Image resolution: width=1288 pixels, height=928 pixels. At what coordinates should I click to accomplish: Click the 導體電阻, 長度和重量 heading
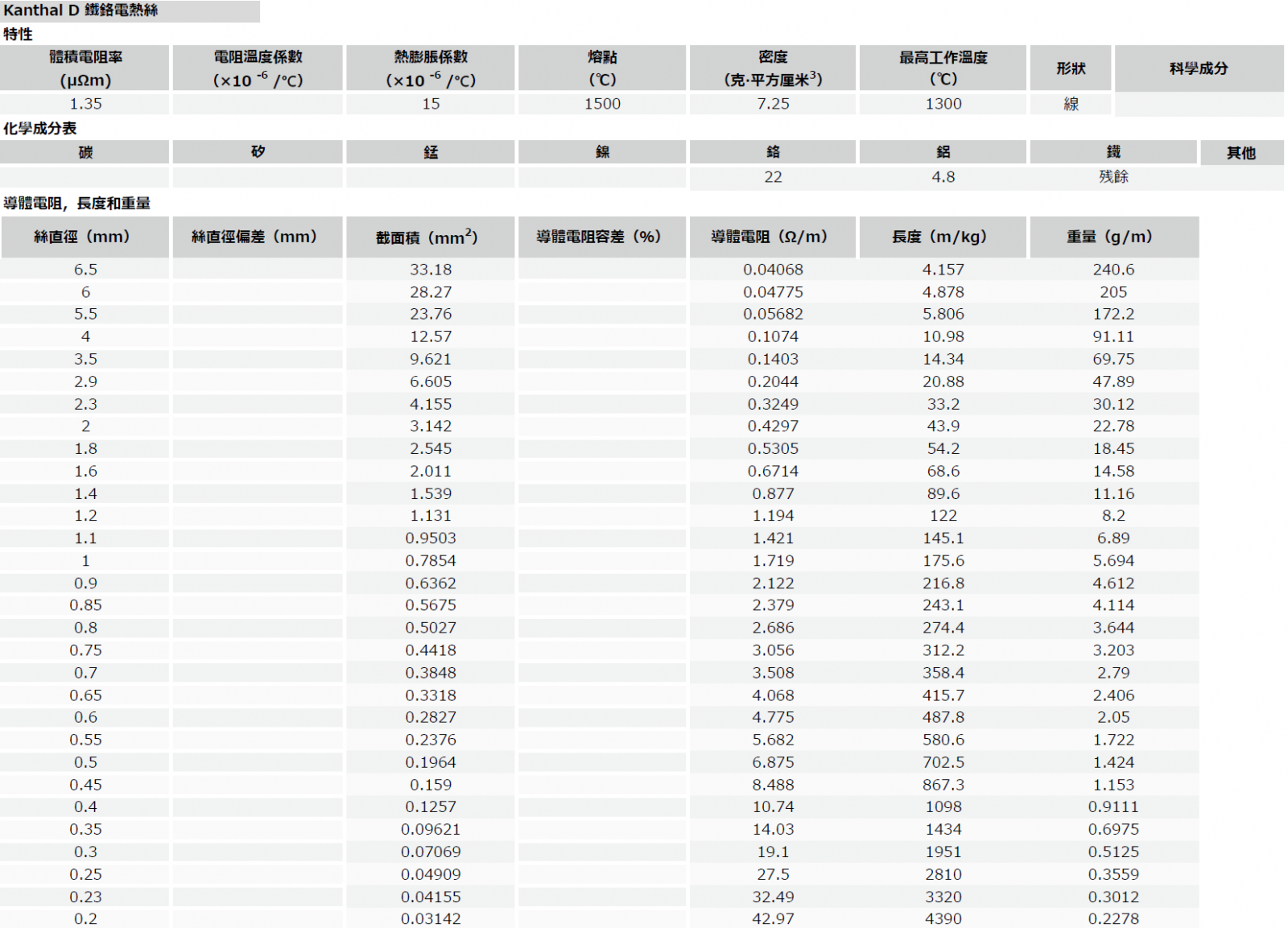tap(76, 204)
